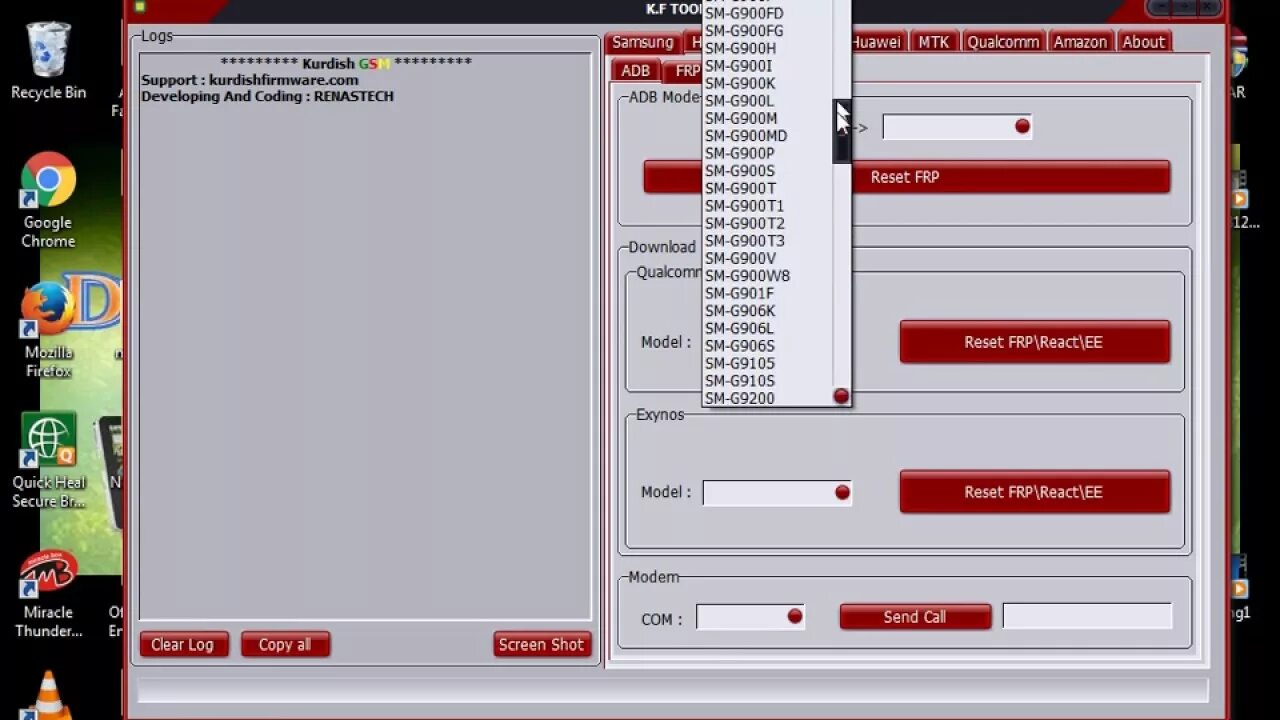Switch to the Samsung tab

(643, 42)
